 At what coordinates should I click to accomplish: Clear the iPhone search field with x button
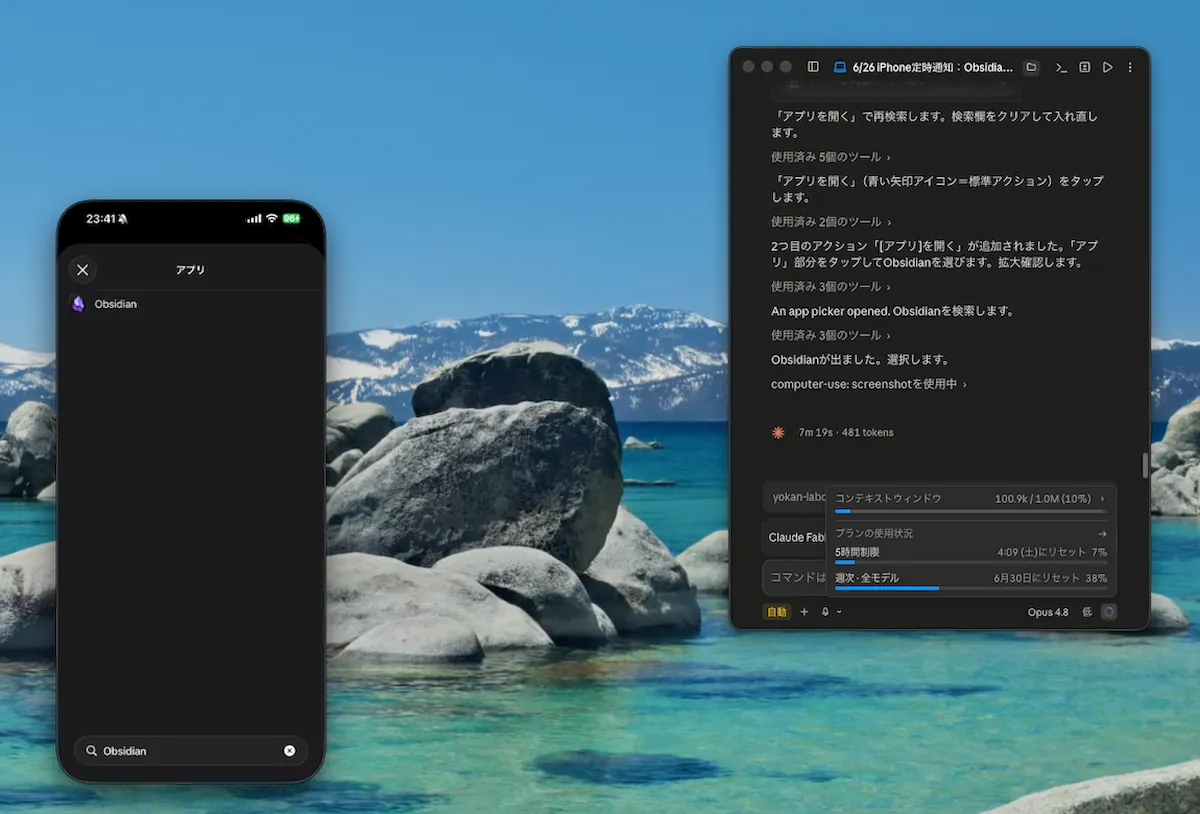tap(289, 751)
